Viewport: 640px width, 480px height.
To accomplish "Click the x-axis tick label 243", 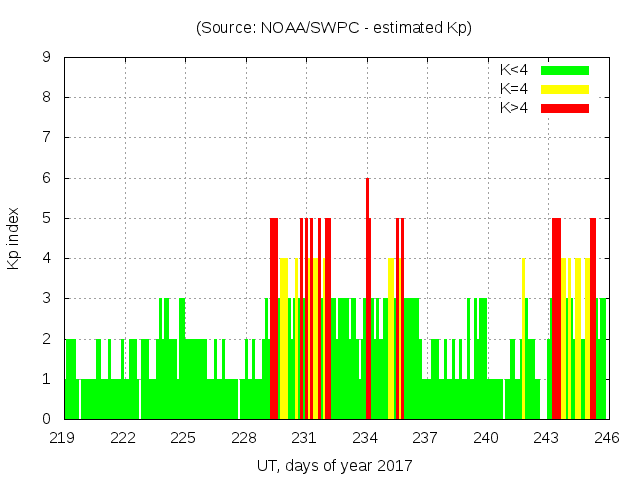I will tap(547, 438).
